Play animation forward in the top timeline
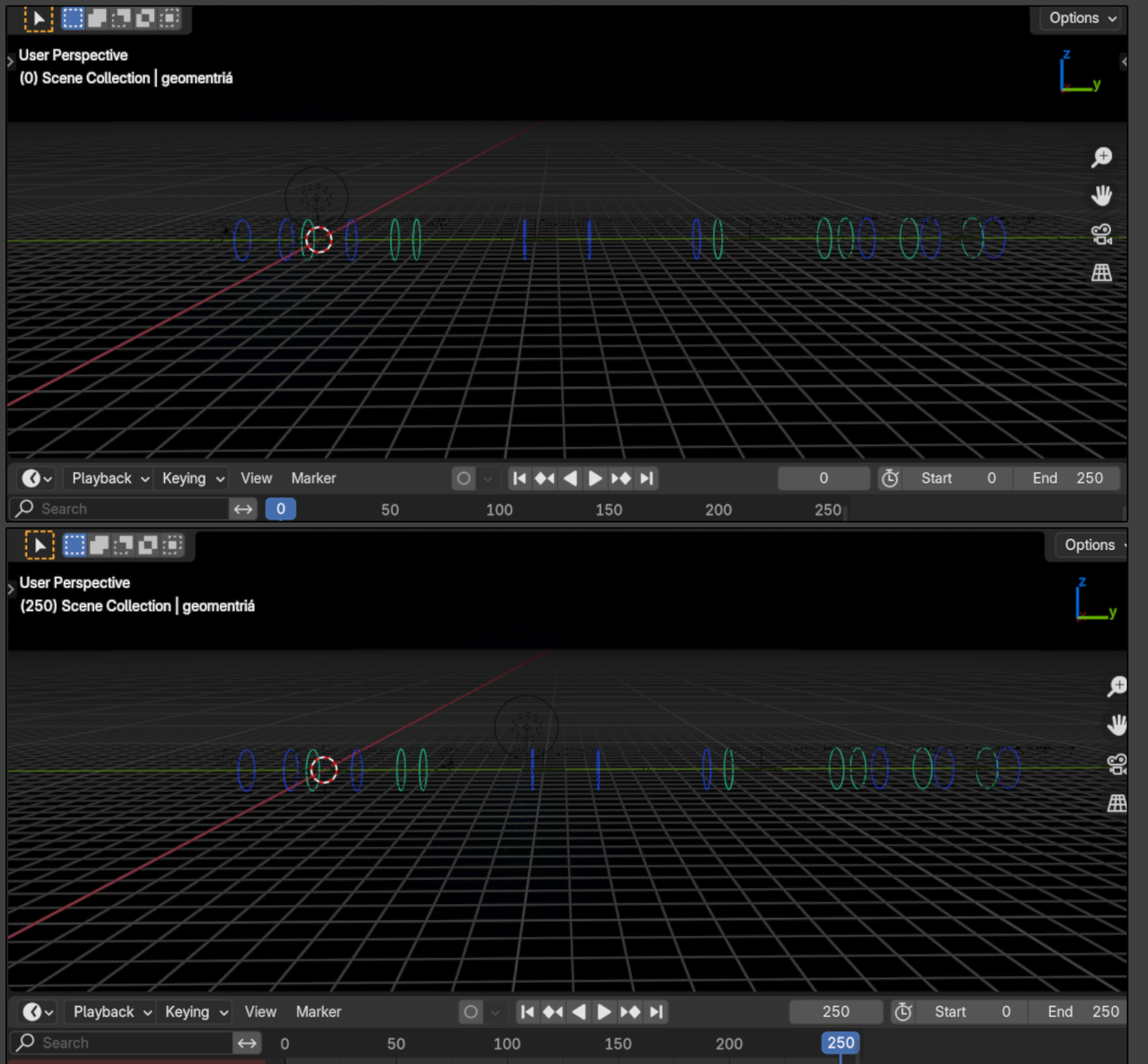 (x=595, y=478)
